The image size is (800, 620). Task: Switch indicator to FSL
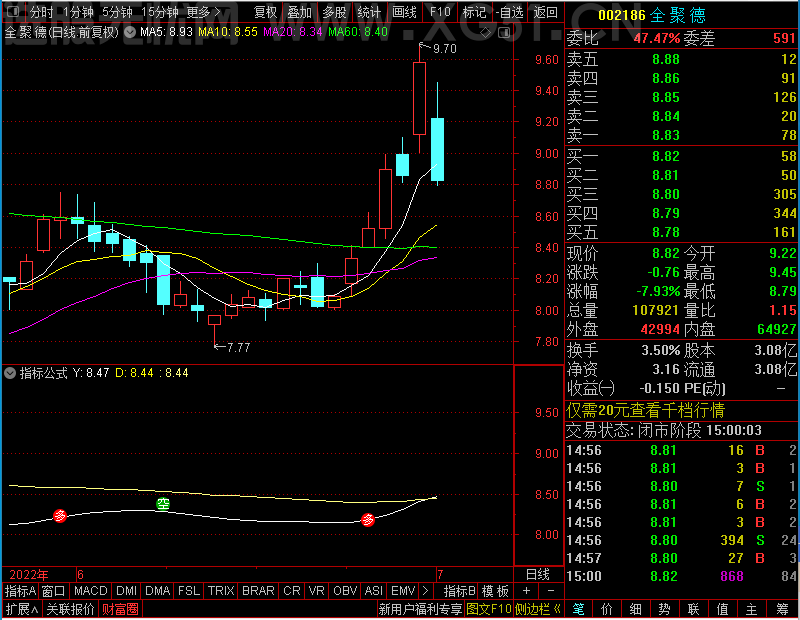point(188,591)
